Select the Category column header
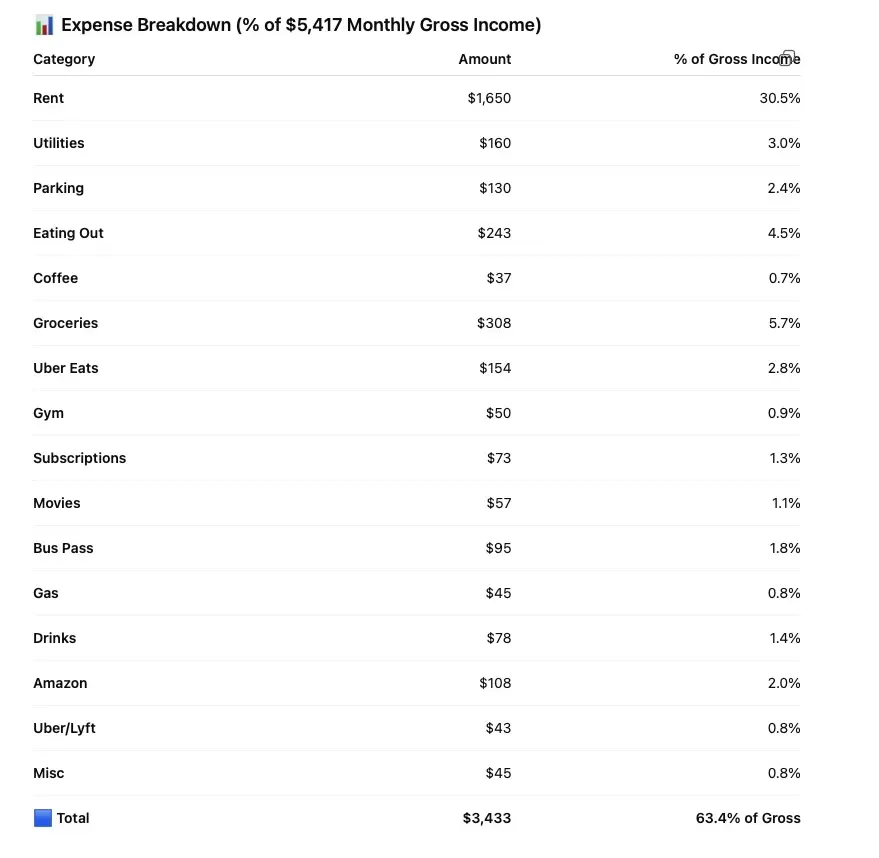The height and width of the screenshot is (858, 879). (64, 59)
